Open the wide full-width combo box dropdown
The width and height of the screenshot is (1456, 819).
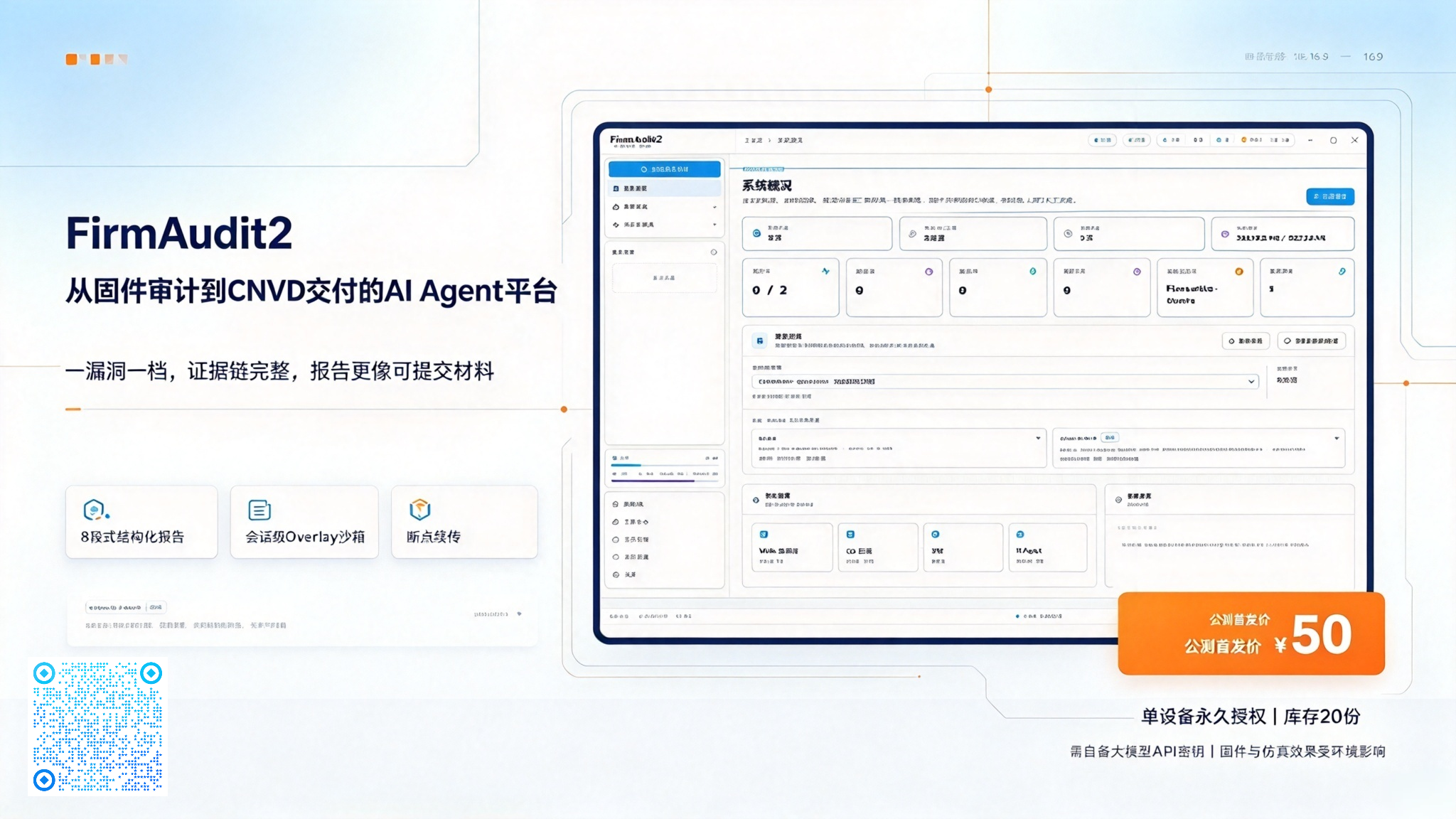[x=1005, y=382]
